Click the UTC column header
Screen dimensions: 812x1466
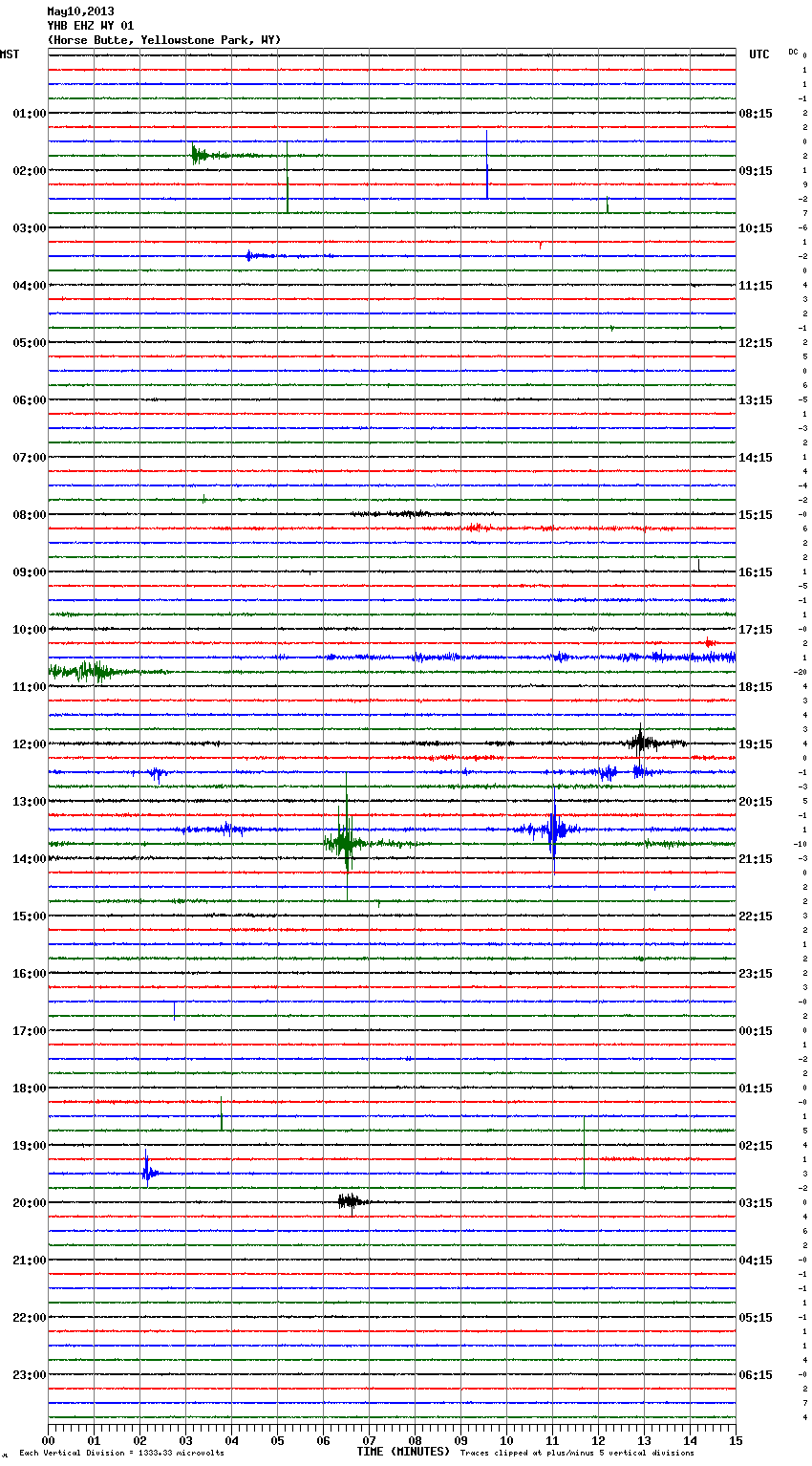759,54
